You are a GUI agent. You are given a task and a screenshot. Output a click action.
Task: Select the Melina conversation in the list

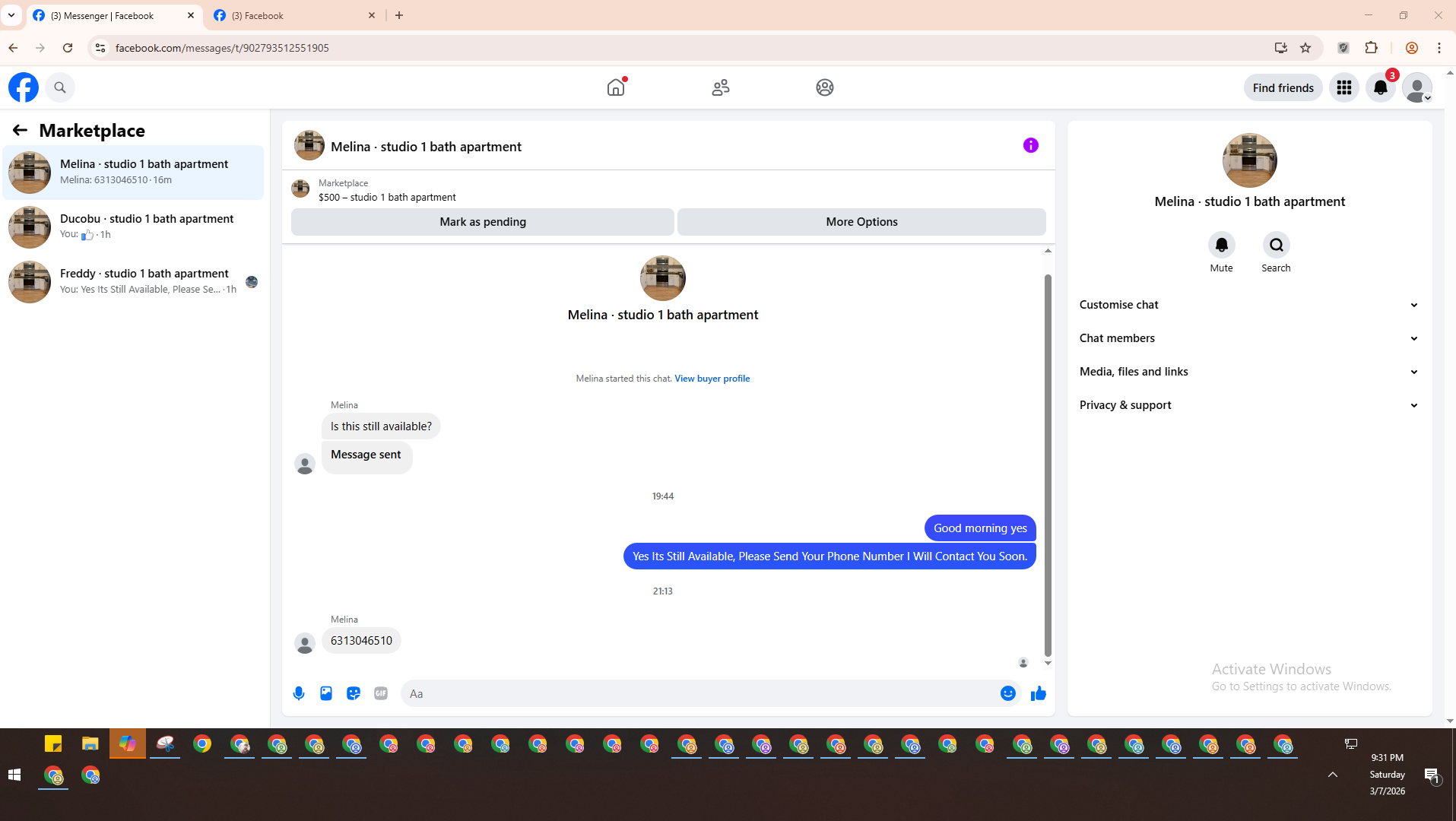134,173
